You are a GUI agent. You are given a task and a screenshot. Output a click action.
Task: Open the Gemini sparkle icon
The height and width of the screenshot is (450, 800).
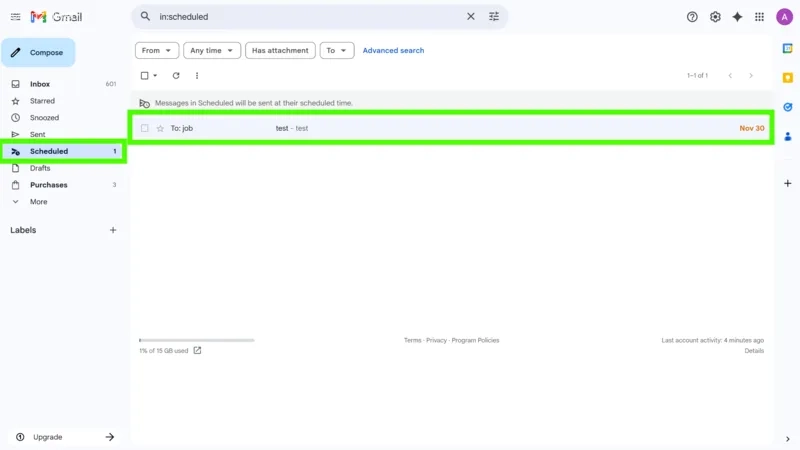point(737,17)
